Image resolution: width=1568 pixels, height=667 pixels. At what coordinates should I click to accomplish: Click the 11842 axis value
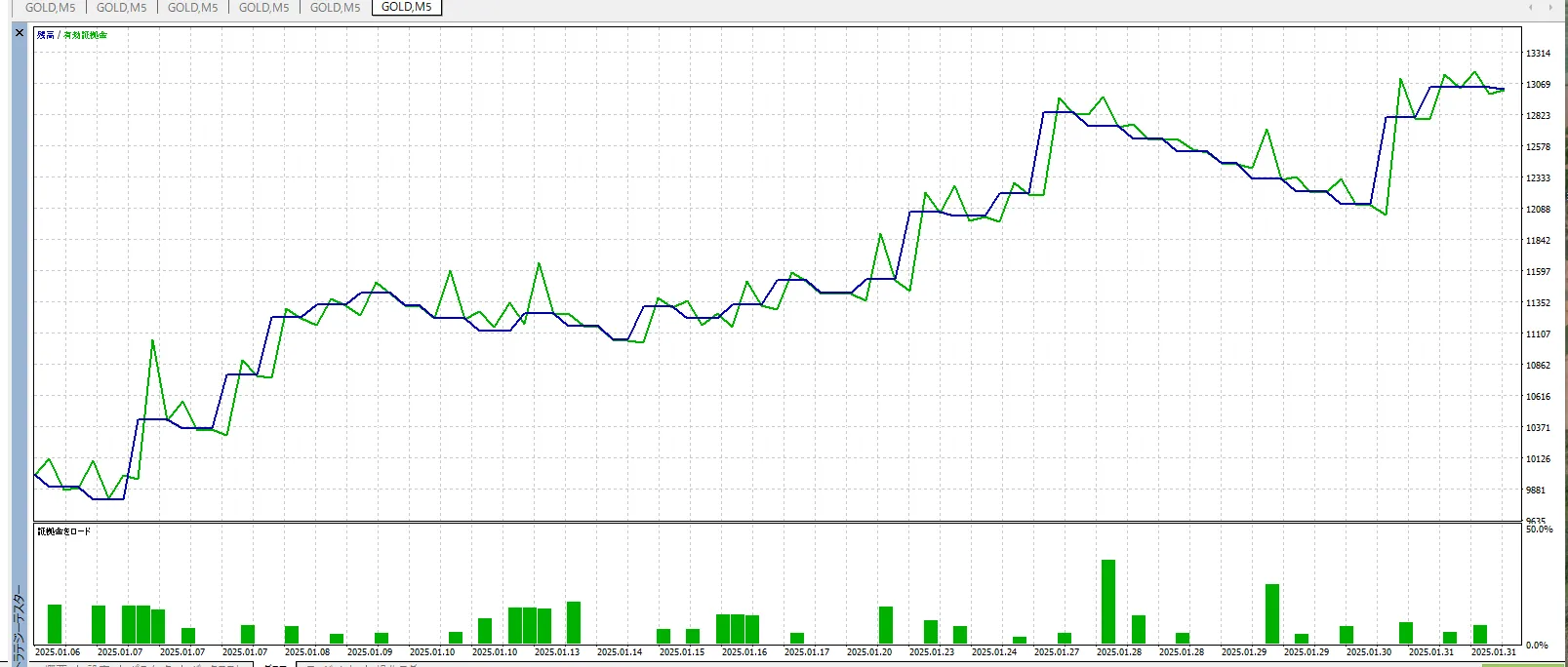point(1539,241)
